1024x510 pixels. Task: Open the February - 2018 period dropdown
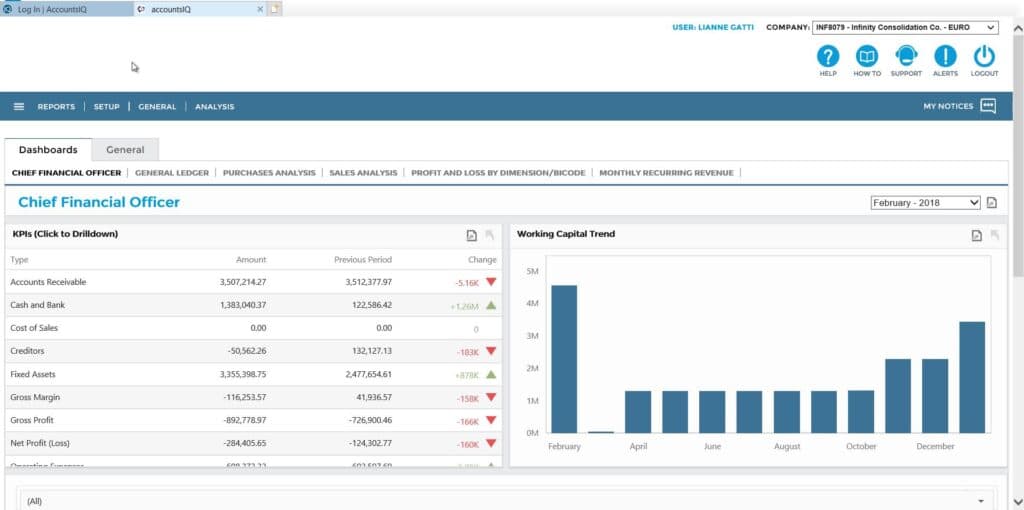(x=925, y=202)
